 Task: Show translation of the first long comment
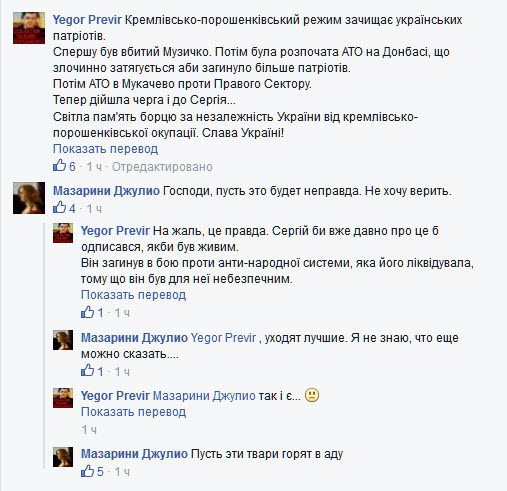pyautogui.click(x=105, y=149)
